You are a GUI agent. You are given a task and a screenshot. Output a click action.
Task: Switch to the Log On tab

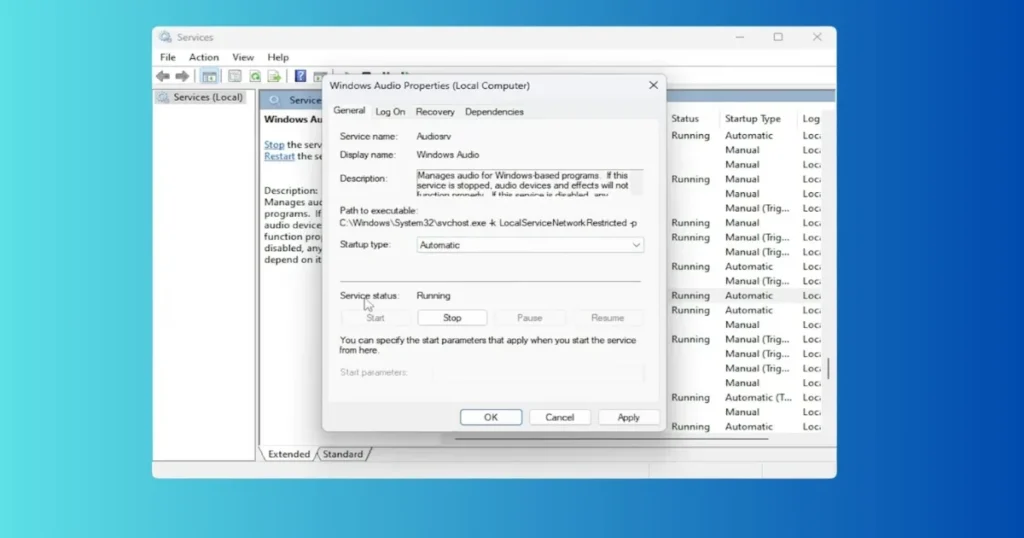click(391, 112)
